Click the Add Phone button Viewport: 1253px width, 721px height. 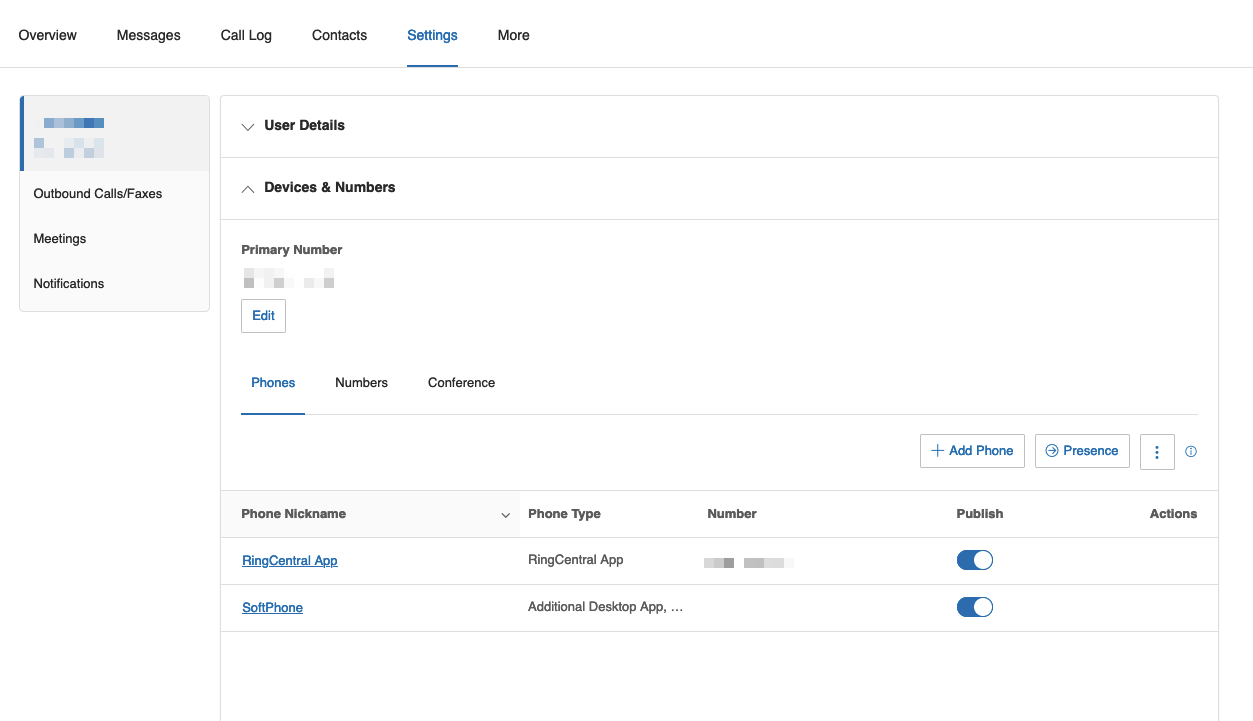tap(972, 451)
